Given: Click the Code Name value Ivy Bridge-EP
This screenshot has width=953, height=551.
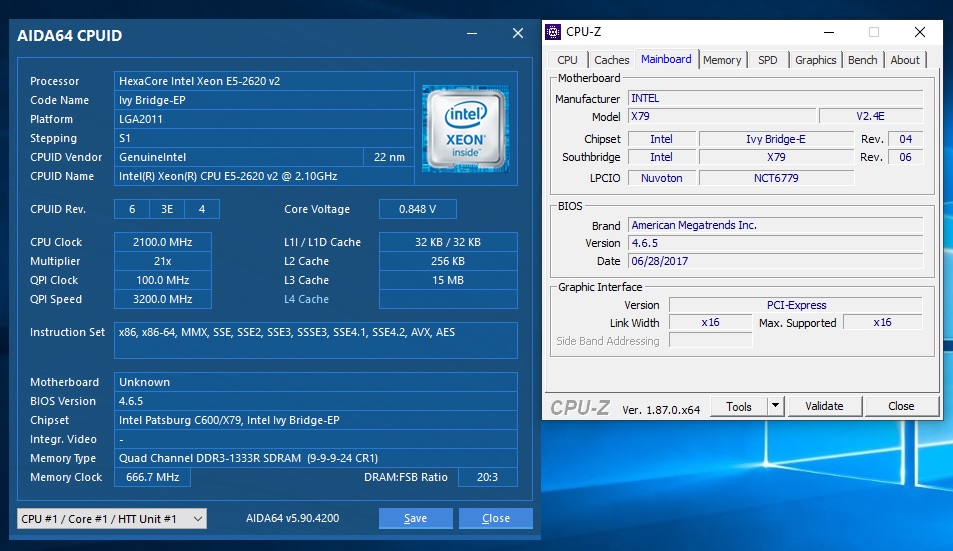Looking at the screenshot, I should tap(264, 100).
